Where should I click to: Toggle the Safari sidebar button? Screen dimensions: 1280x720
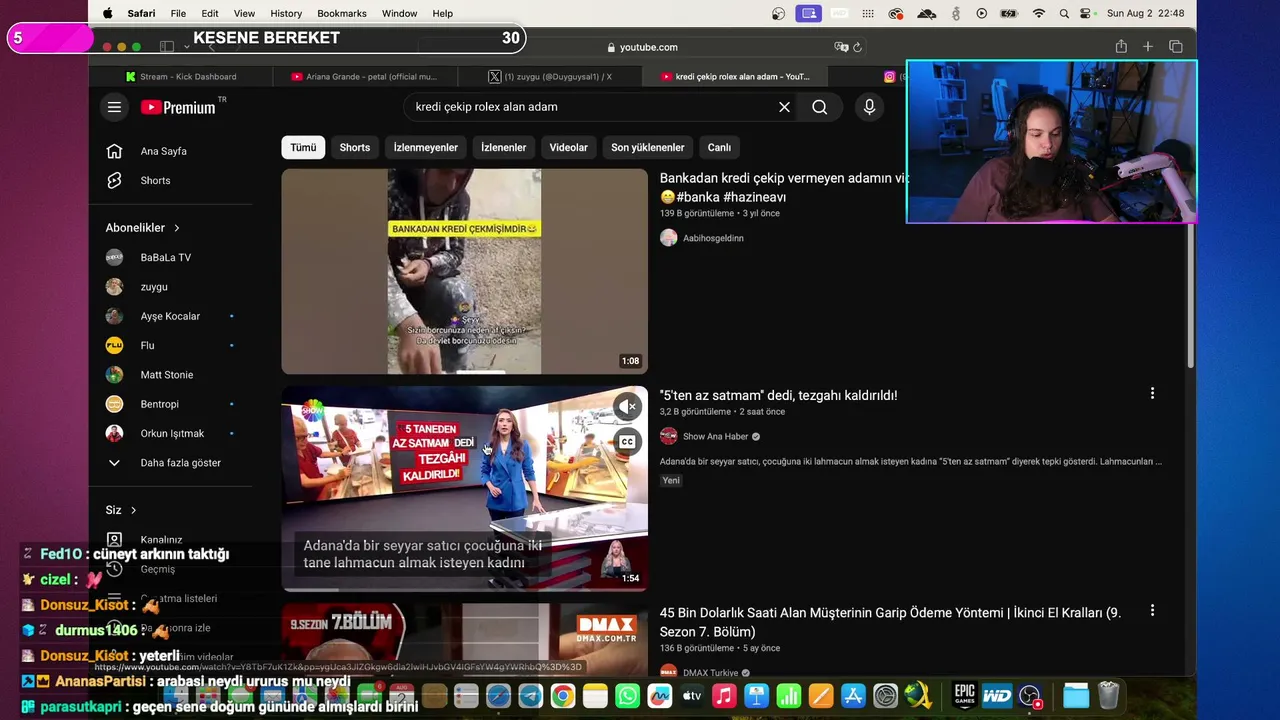(x=167, y=47)
